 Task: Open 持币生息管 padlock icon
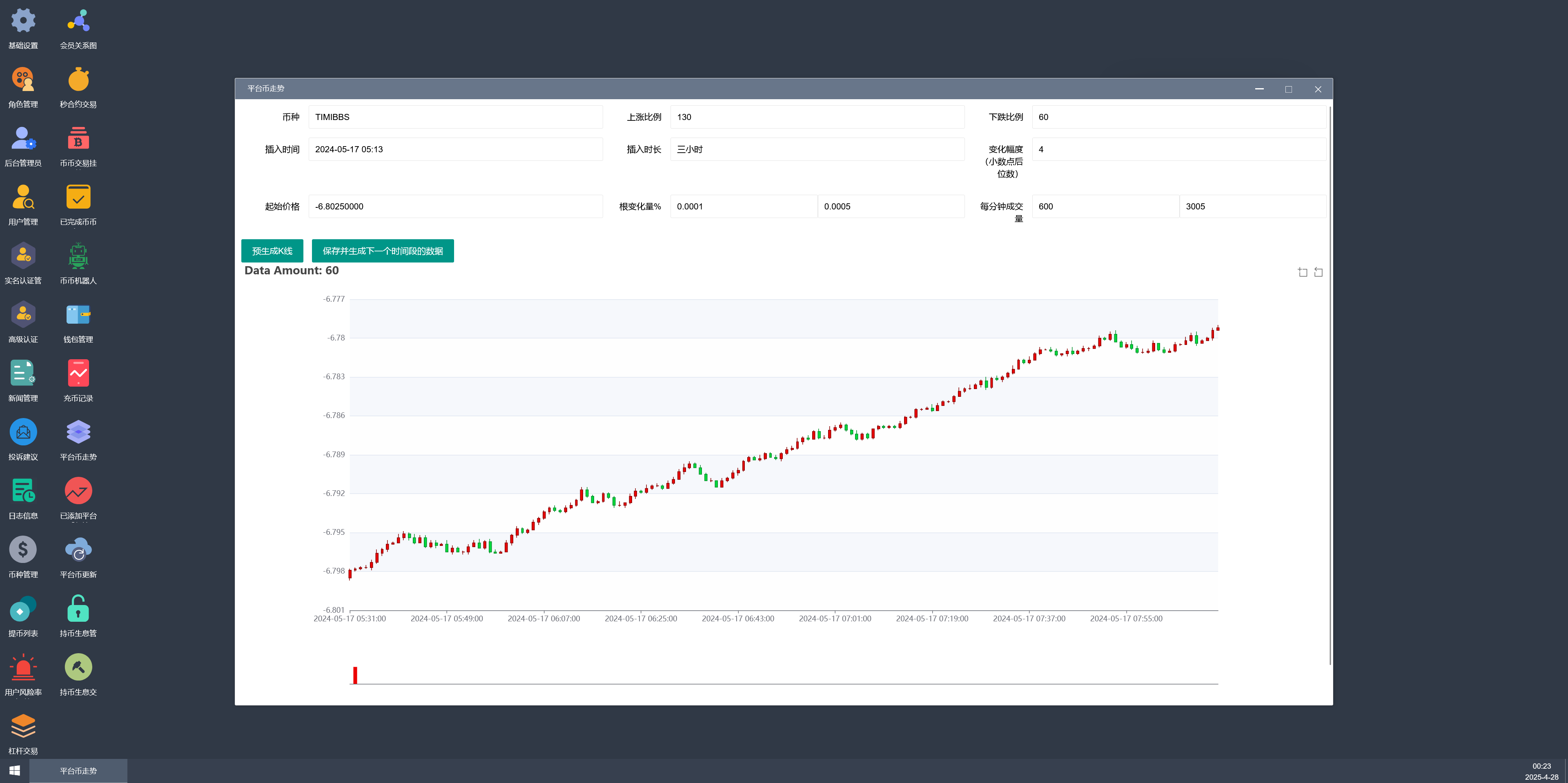click(x=78, y=608)
